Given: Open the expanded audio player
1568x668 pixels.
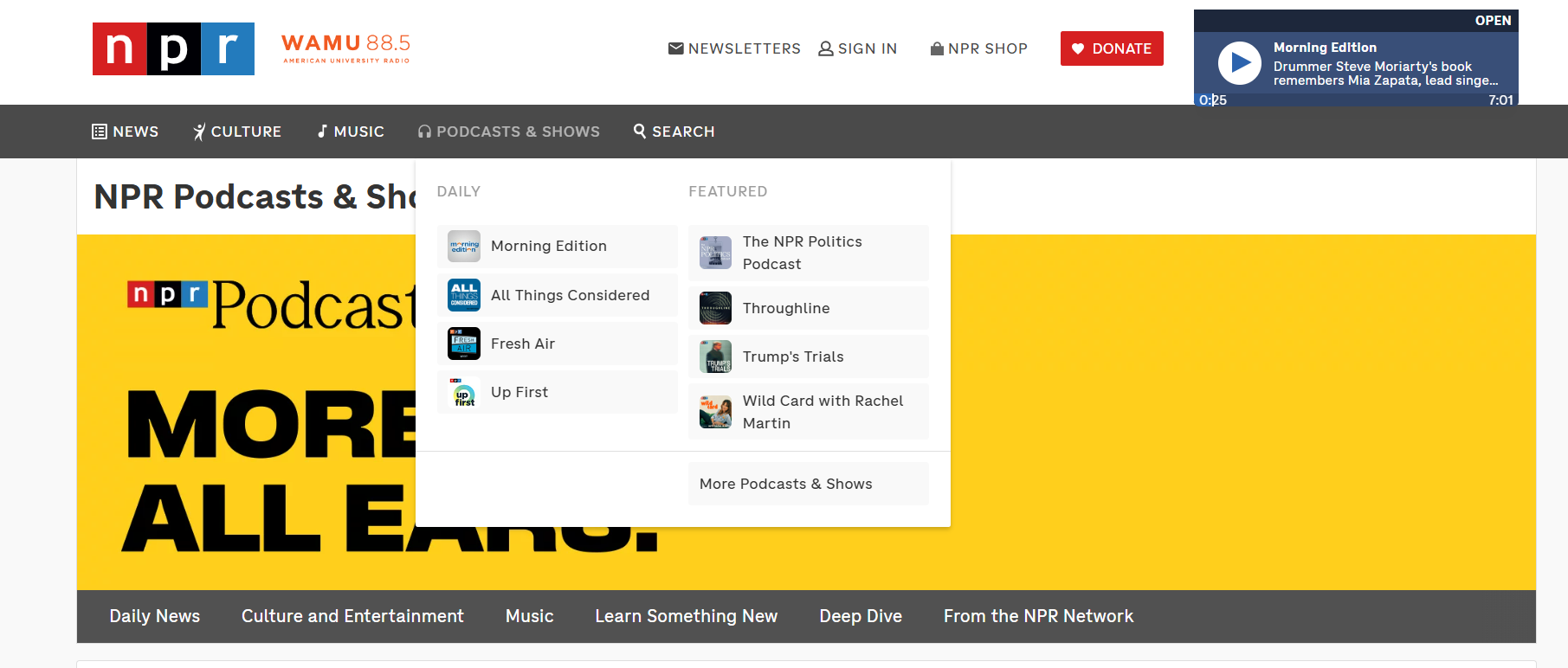Looking at the screenshot, I should tap(1493, 21).
